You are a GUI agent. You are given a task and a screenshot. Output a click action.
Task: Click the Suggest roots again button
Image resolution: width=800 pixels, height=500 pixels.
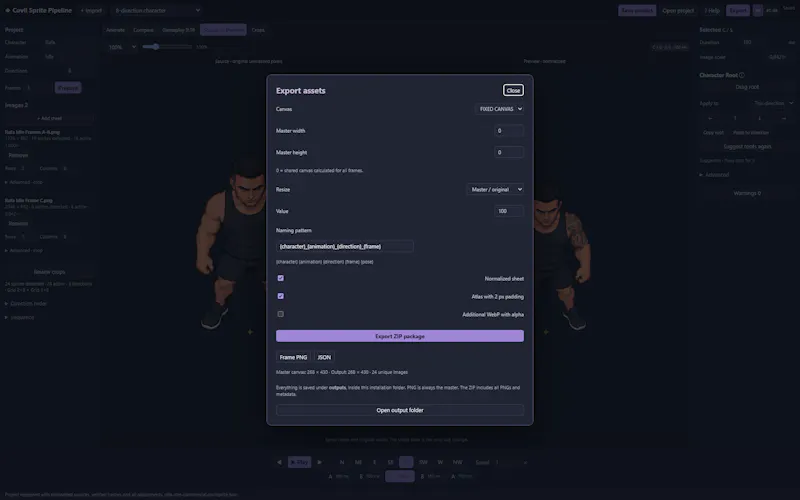[x=747, y=147]
